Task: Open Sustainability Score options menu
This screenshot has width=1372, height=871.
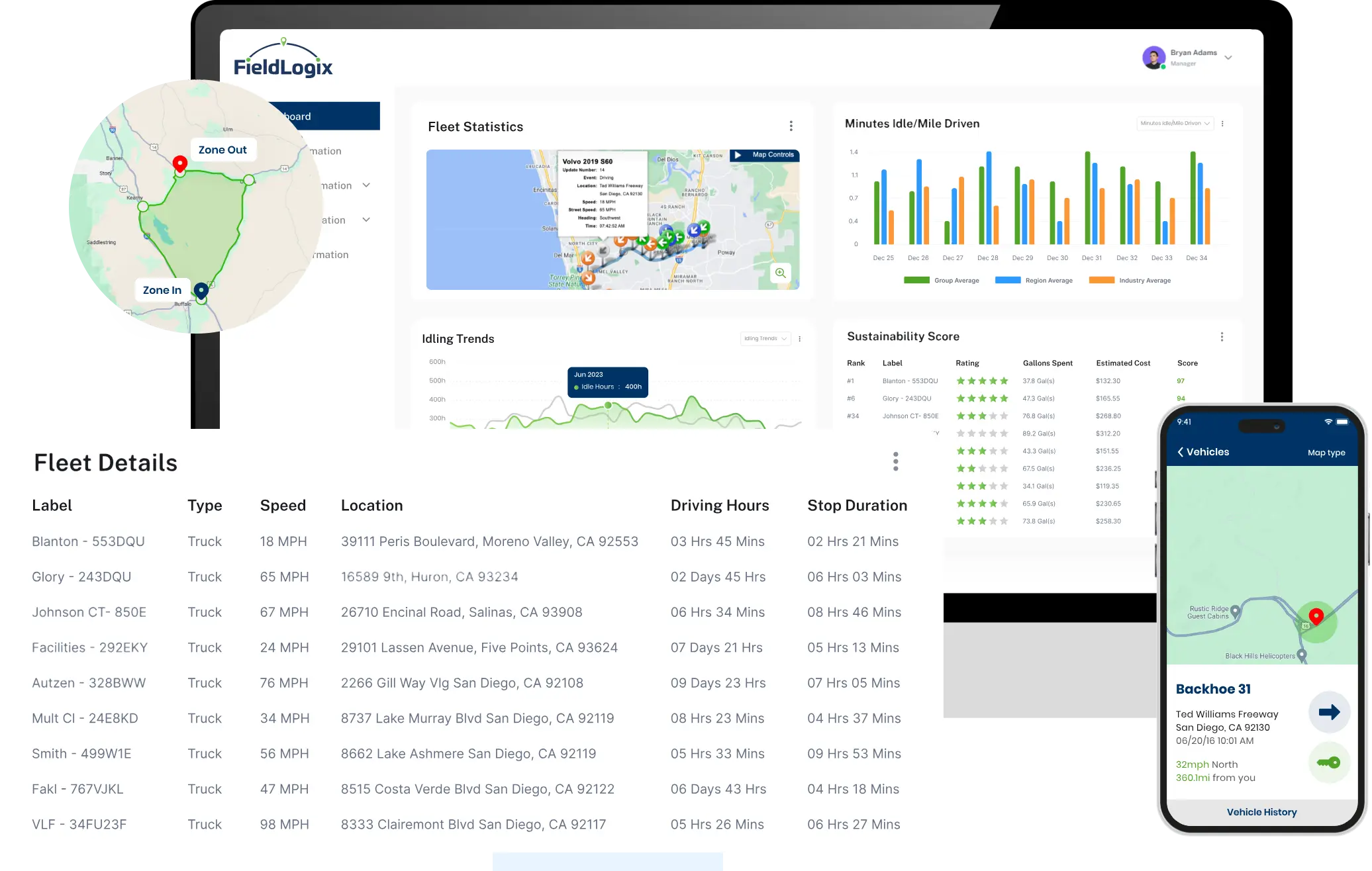Action: point(1221,337)
